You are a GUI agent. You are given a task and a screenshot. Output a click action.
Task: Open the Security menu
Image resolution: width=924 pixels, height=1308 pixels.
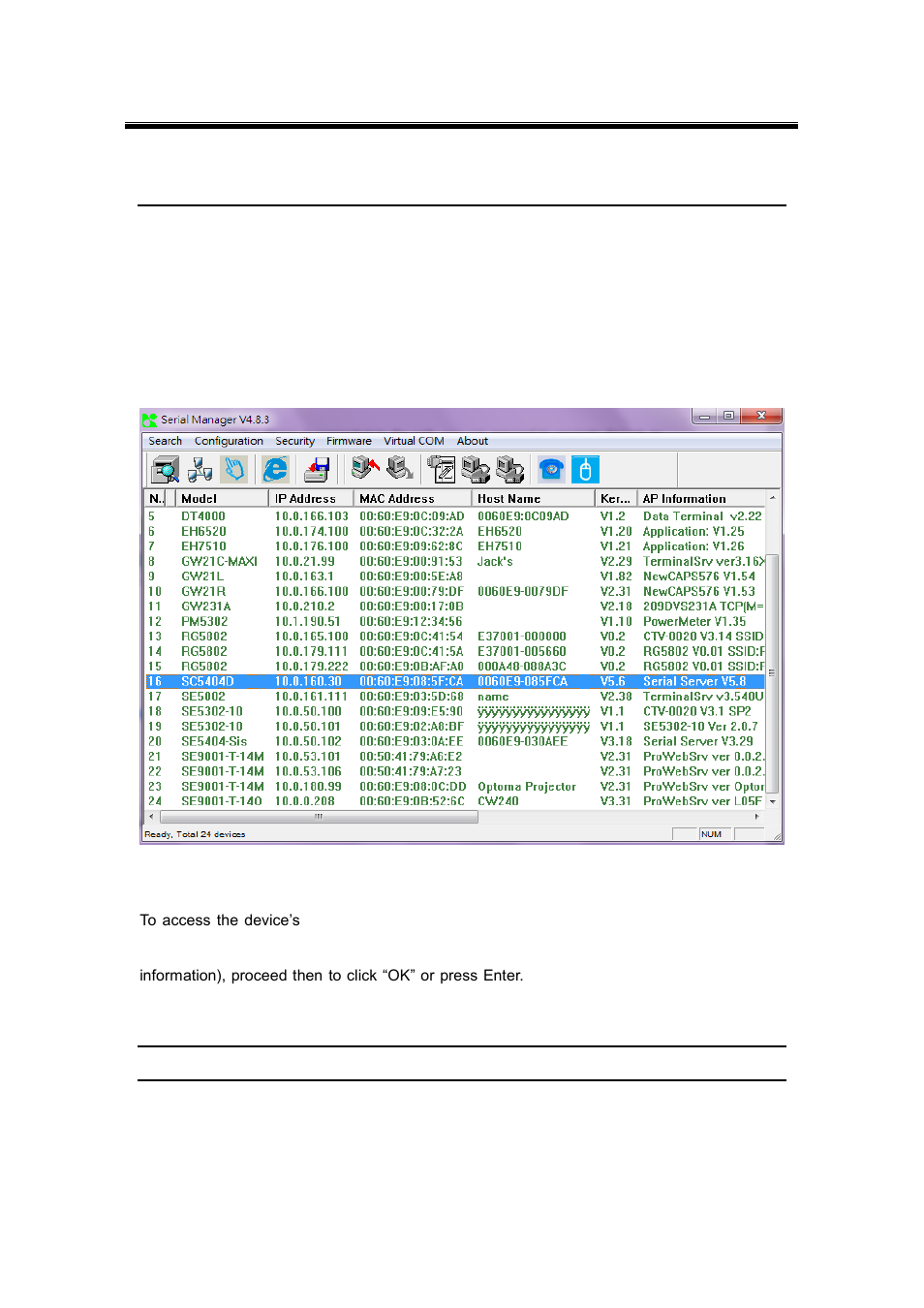tap(294, 441)
